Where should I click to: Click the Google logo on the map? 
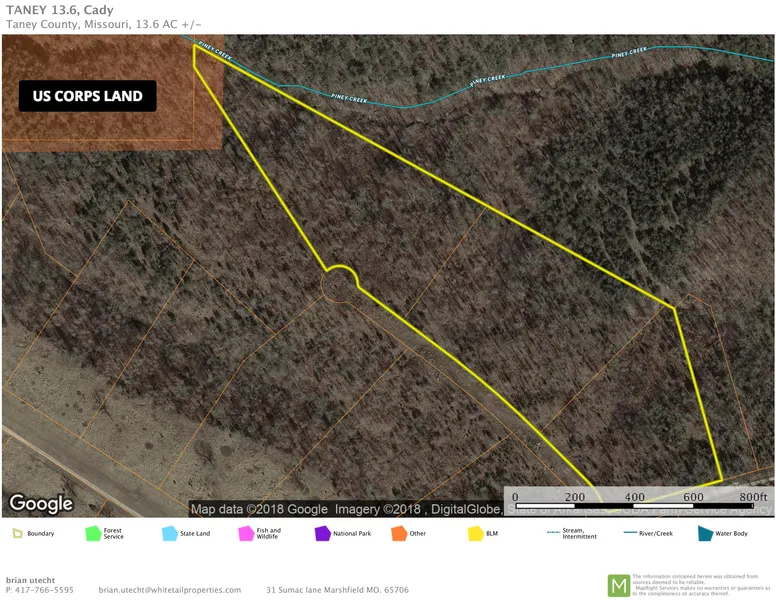coord(41,503)
